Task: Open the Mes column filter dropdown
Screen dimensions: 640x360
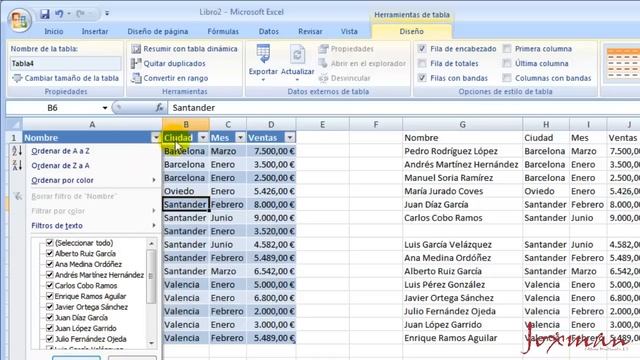Action: tap(240, 138)
